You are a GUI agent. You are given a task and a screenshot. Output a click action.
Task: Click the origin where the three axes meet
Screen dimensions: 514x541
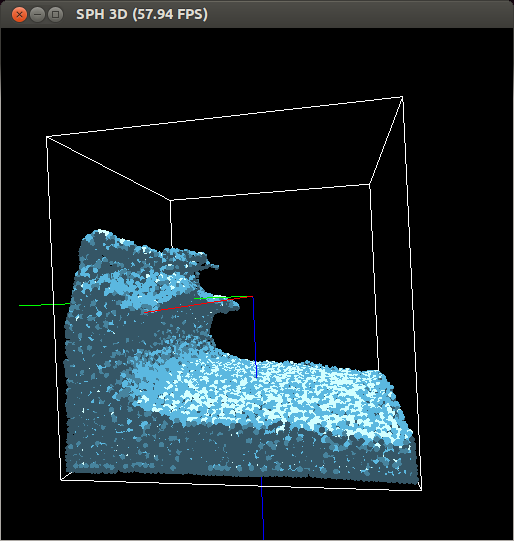[x=253, y=297]
